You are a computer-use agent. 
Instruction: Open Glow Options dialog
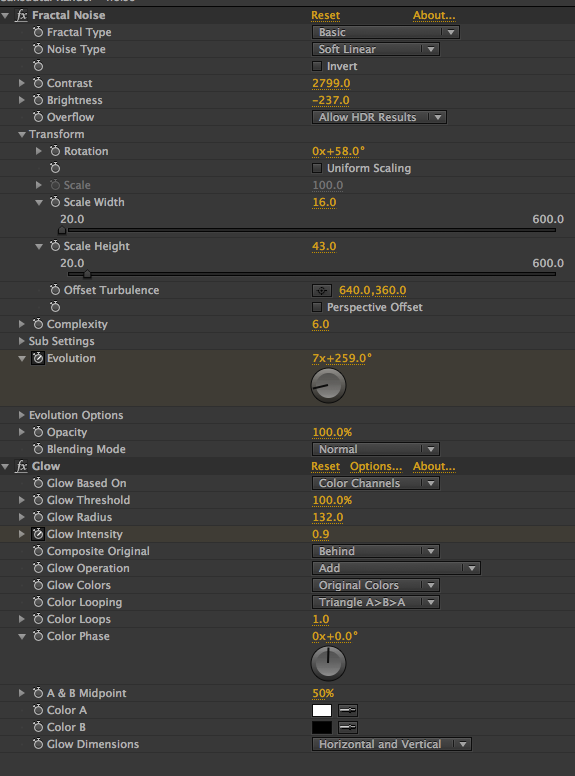point(376,466)
